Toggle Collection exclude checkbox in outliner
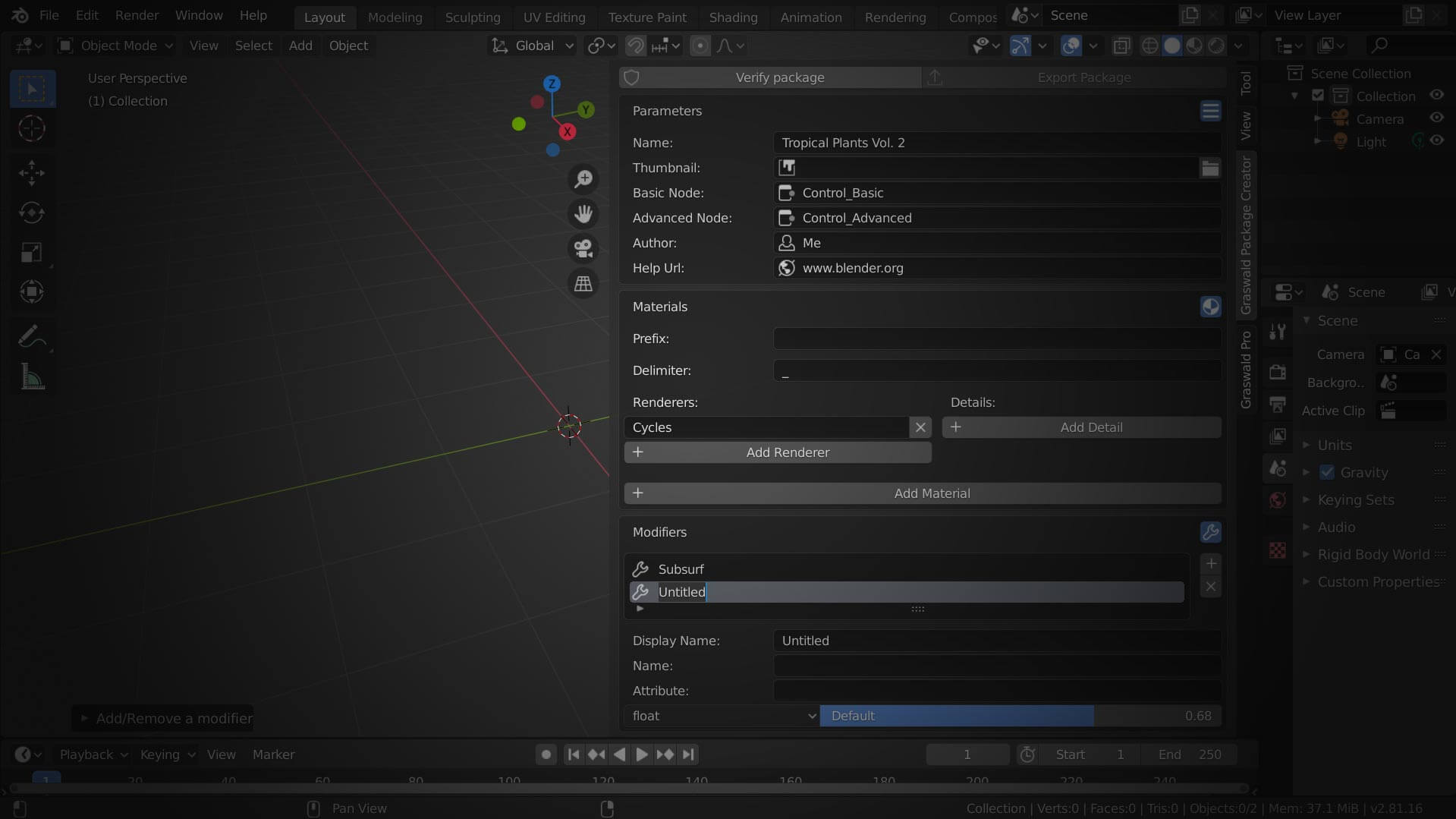The image size is (1456, 819). [1318, 96]
